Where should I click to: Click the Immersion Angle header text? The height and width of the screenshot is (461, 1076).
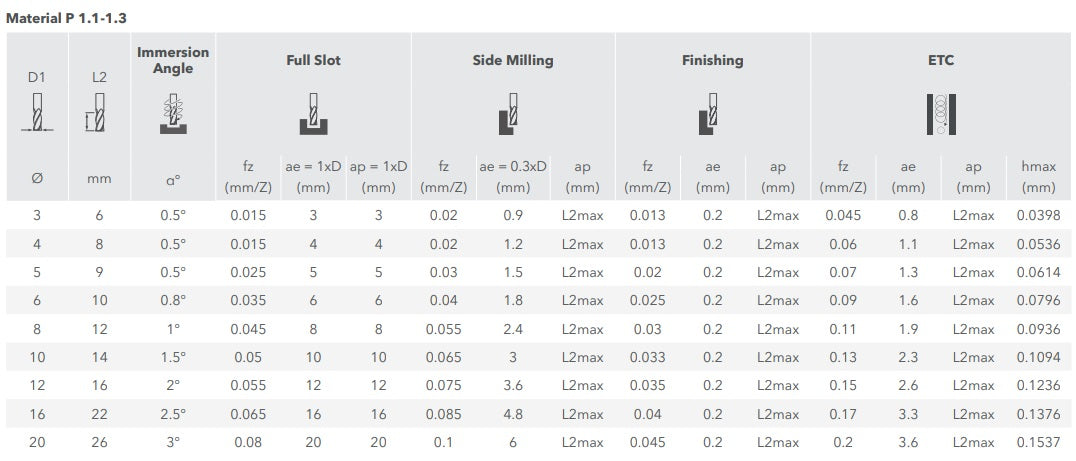click(x=173, y=60)
